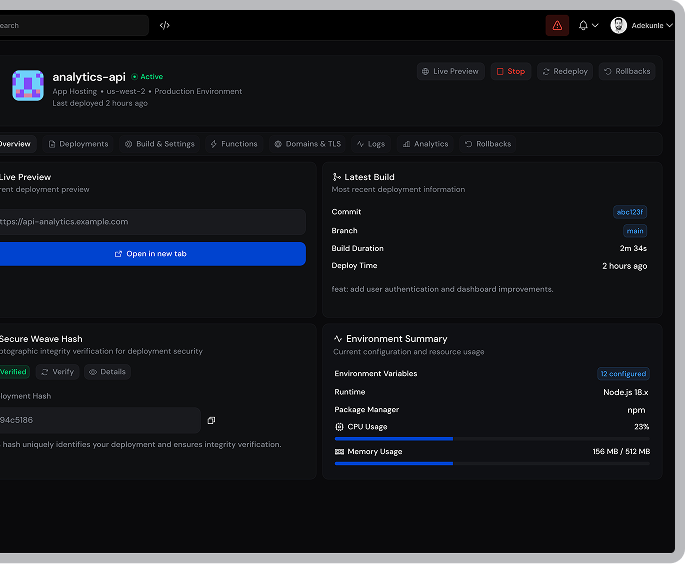Click the analytics-api app avatar icon

click(28, 86)
